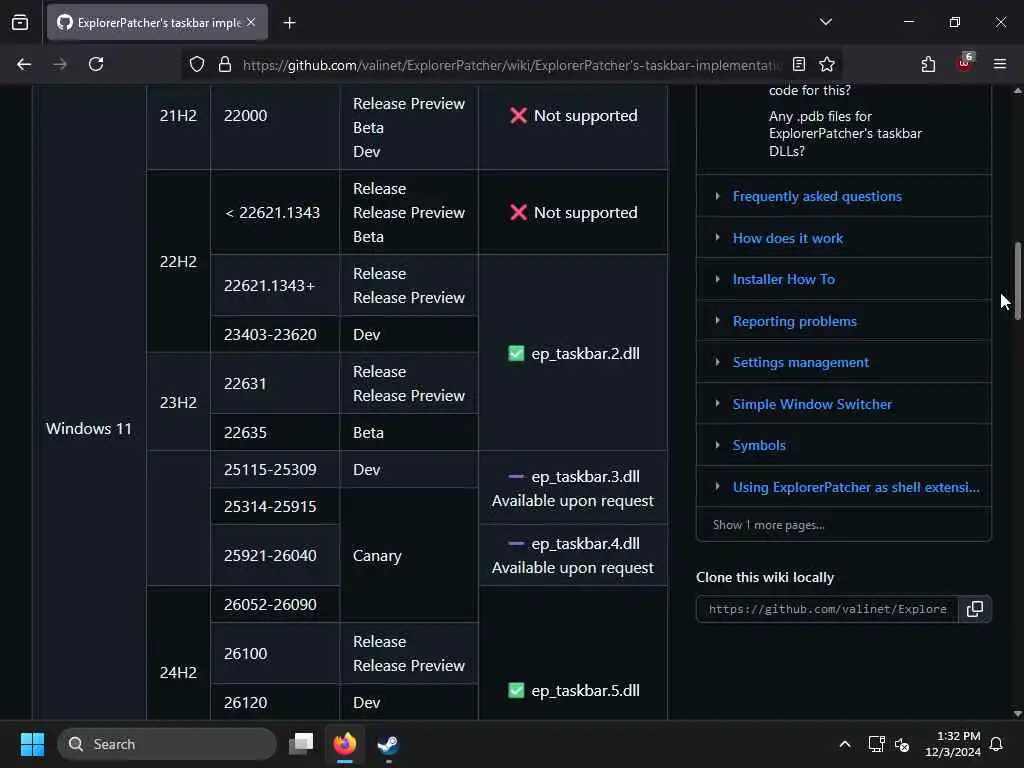Click the 25921-26040 build cell

pyautogui.click(x=275, y=555)
